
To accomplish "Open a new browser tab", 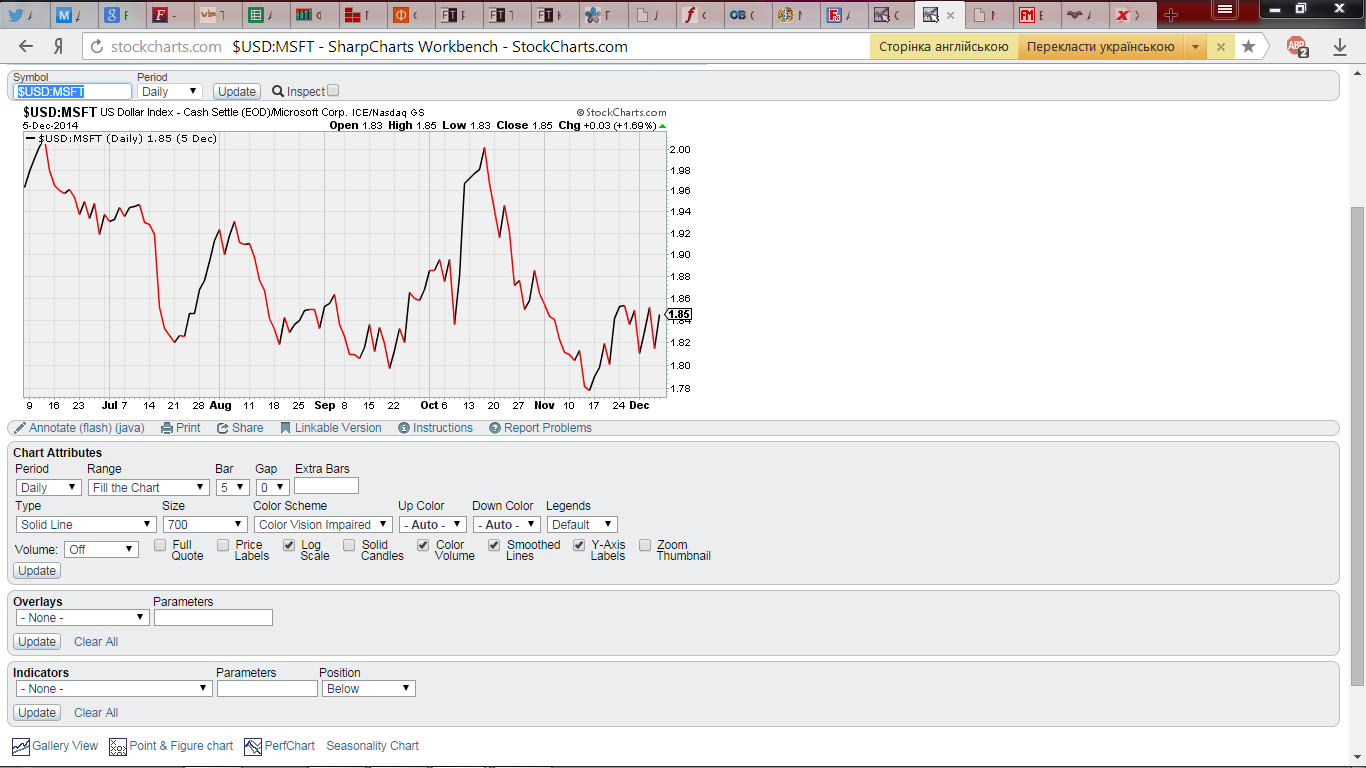I will pos(1171,15).
